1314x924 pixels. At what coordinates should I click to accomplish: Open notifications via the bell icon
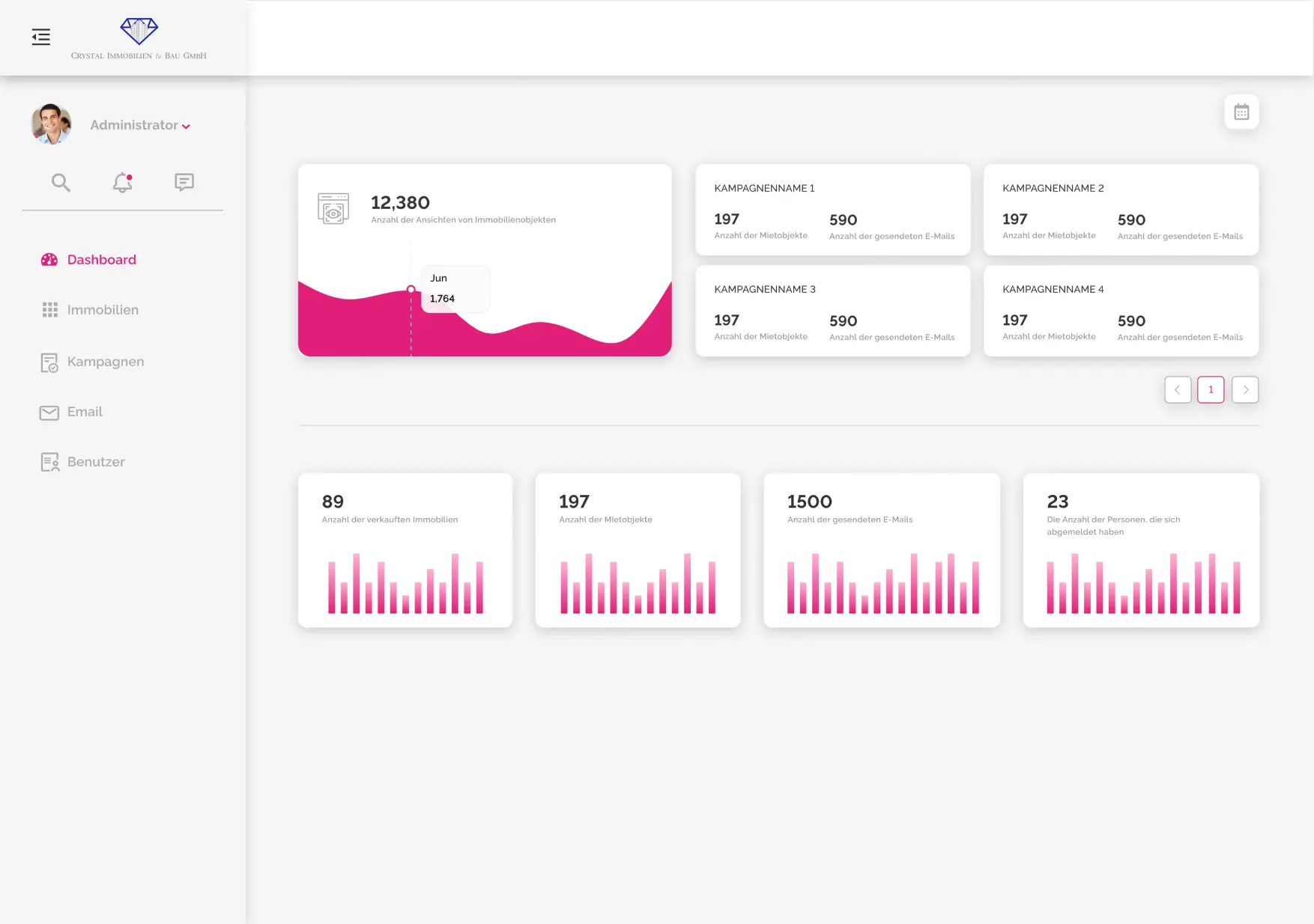[x=122, y=182]
